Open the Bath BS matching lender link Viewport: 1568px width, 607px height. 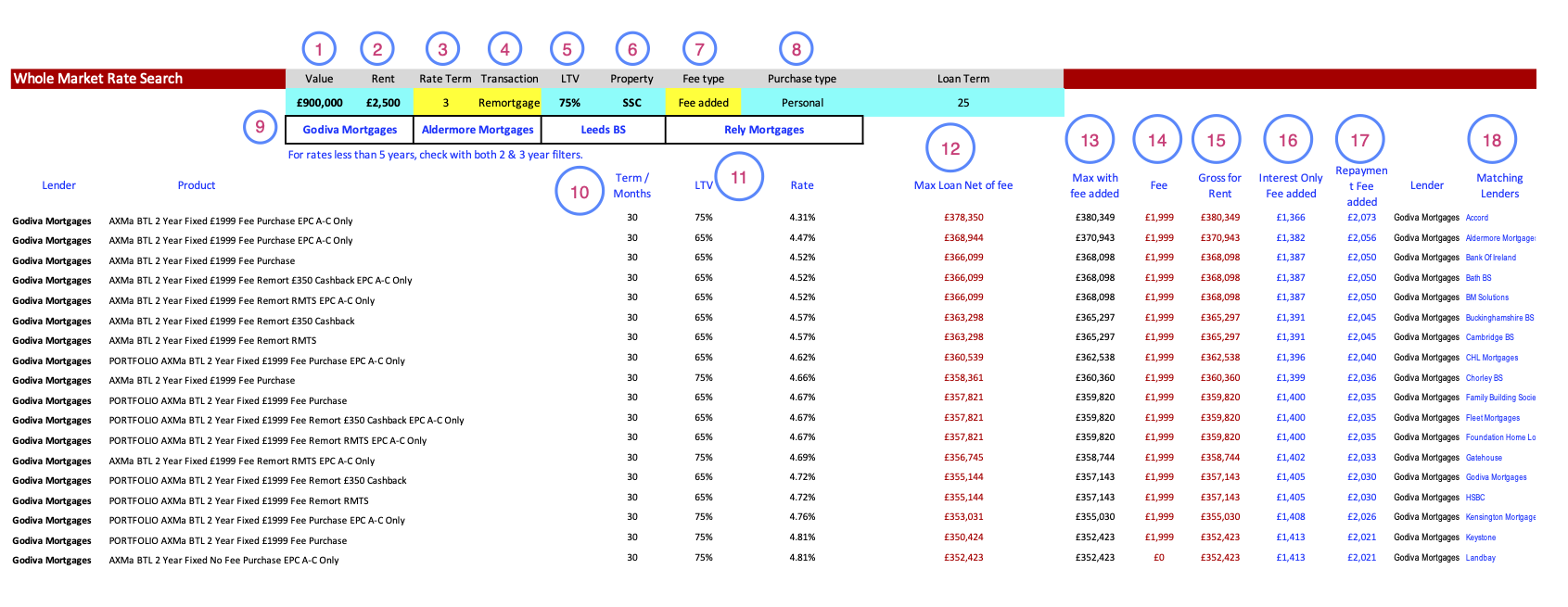(1478, 278)
